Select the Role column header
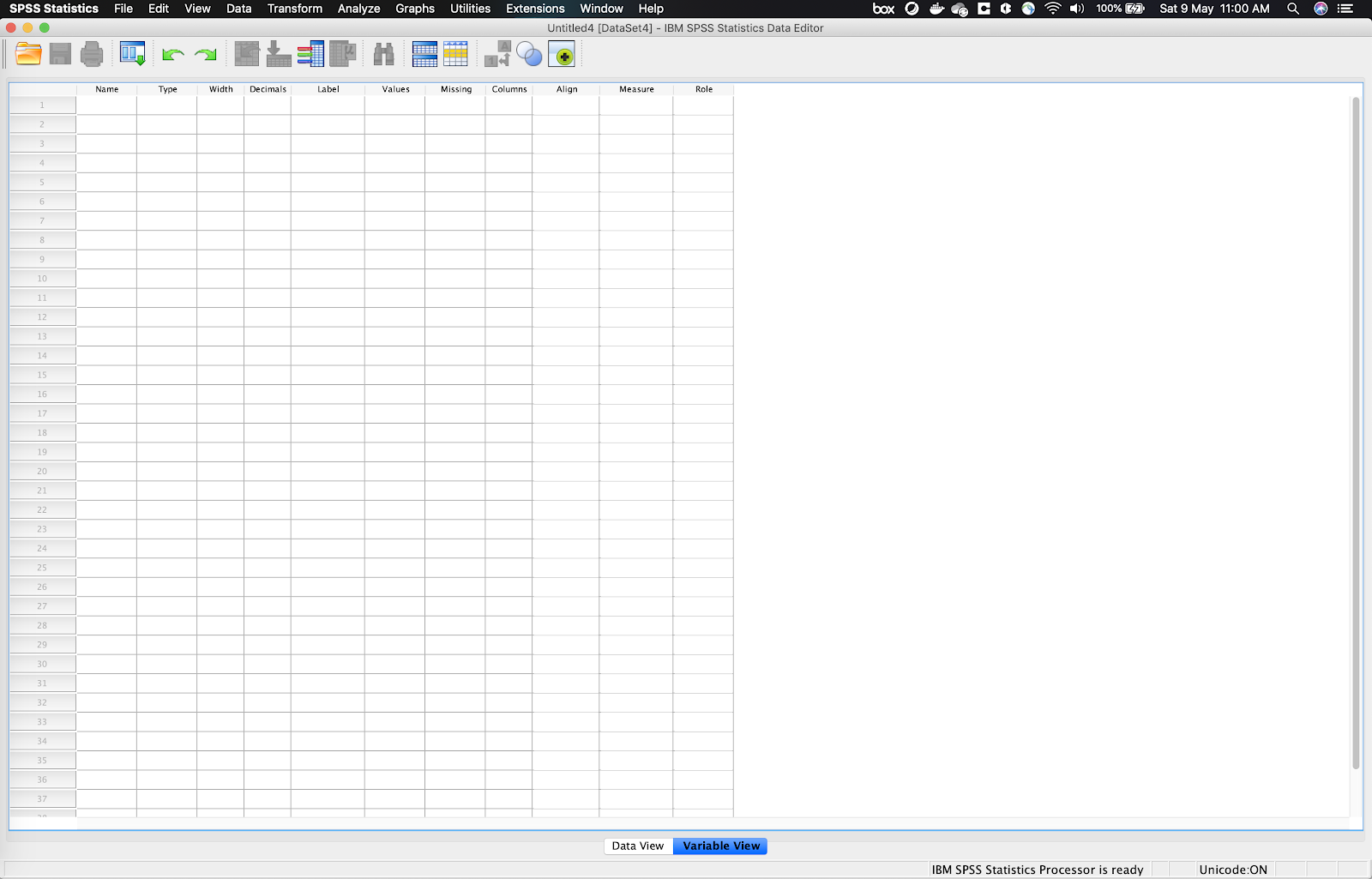Image resolution: width=1372 pixels, height=879 pixels. 703,89
